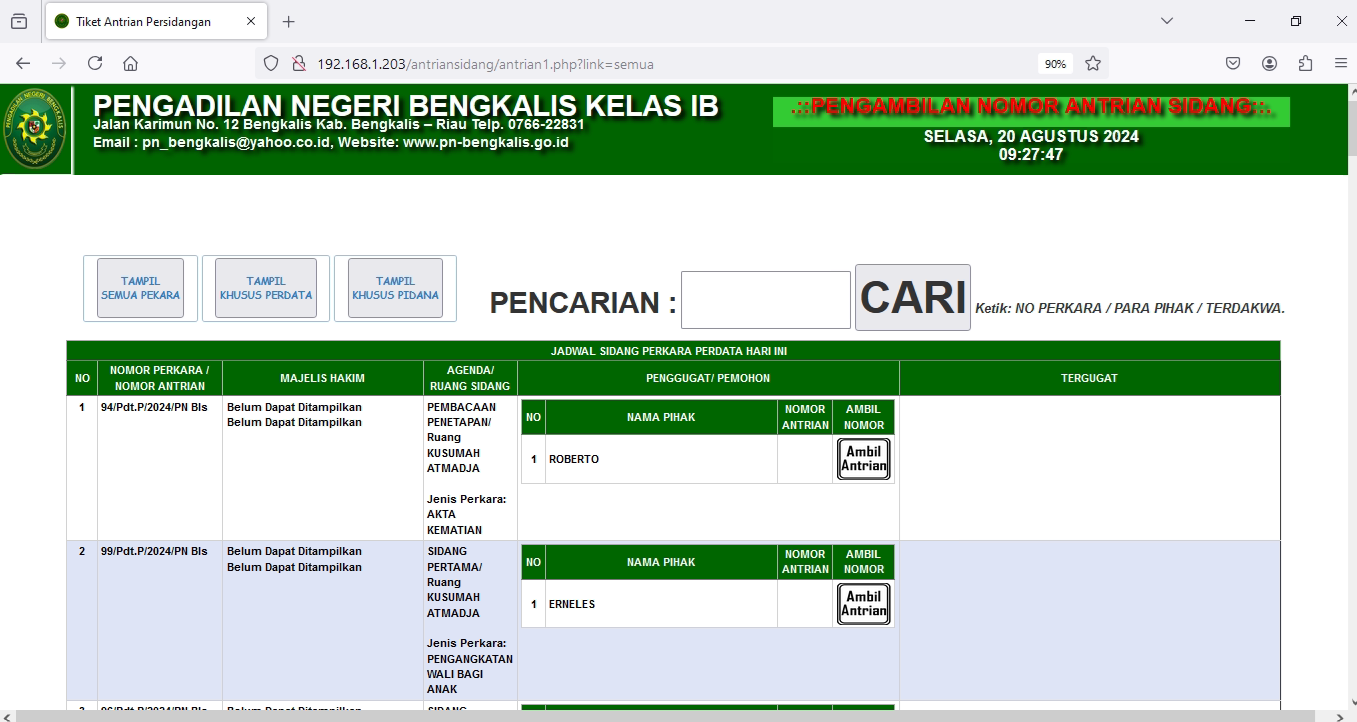This screenshot has height=722, width=1357.
Task: Click Tampil Semua Perkara button
Action: click(x=140, y=288)
